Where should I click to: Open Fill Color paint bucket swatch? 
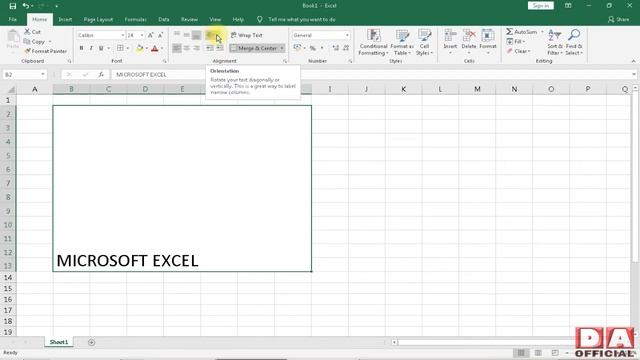[x=140, y=48]
